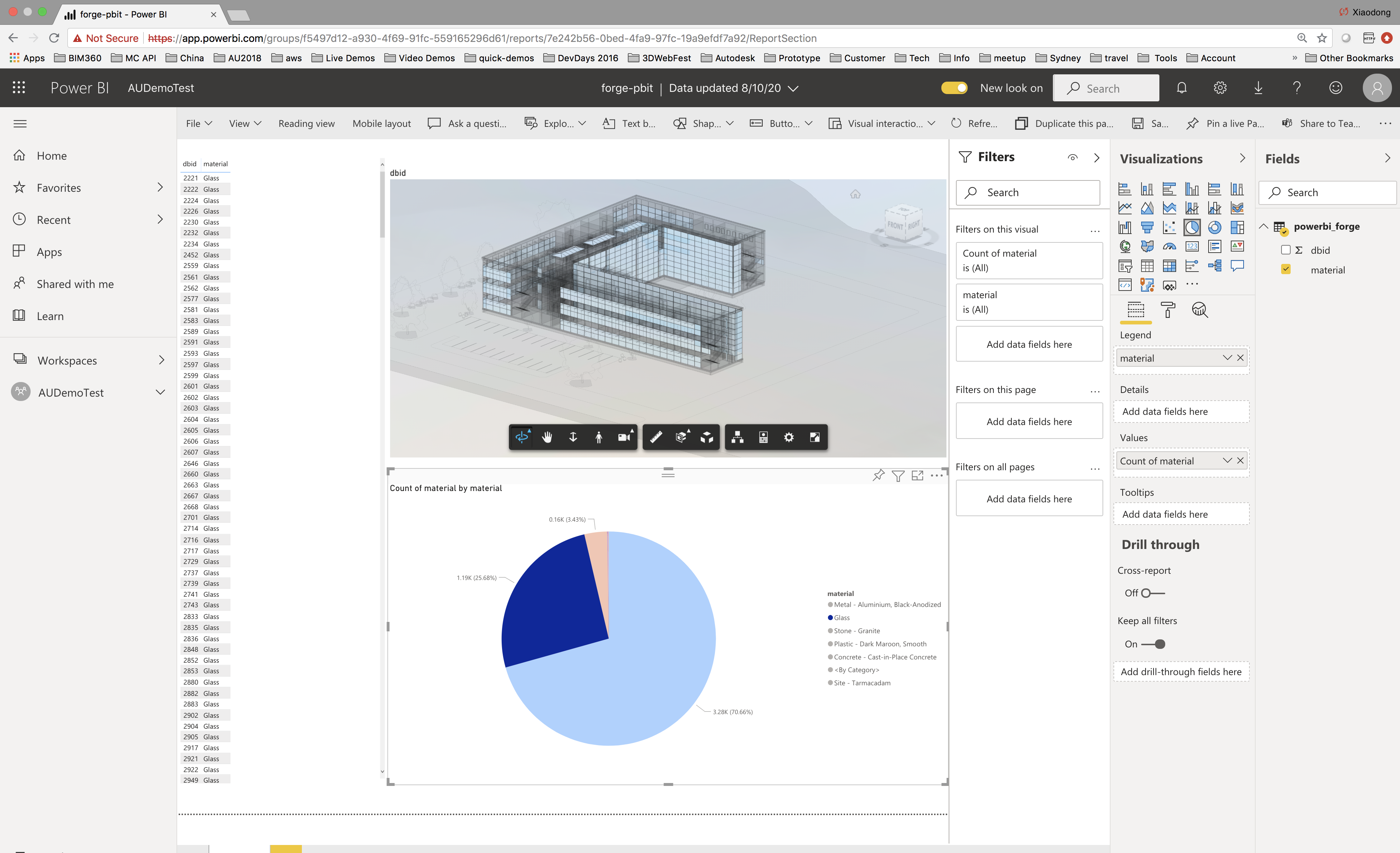
Task: Expand the Favorites navigation flyout
Action: point(160,187)
